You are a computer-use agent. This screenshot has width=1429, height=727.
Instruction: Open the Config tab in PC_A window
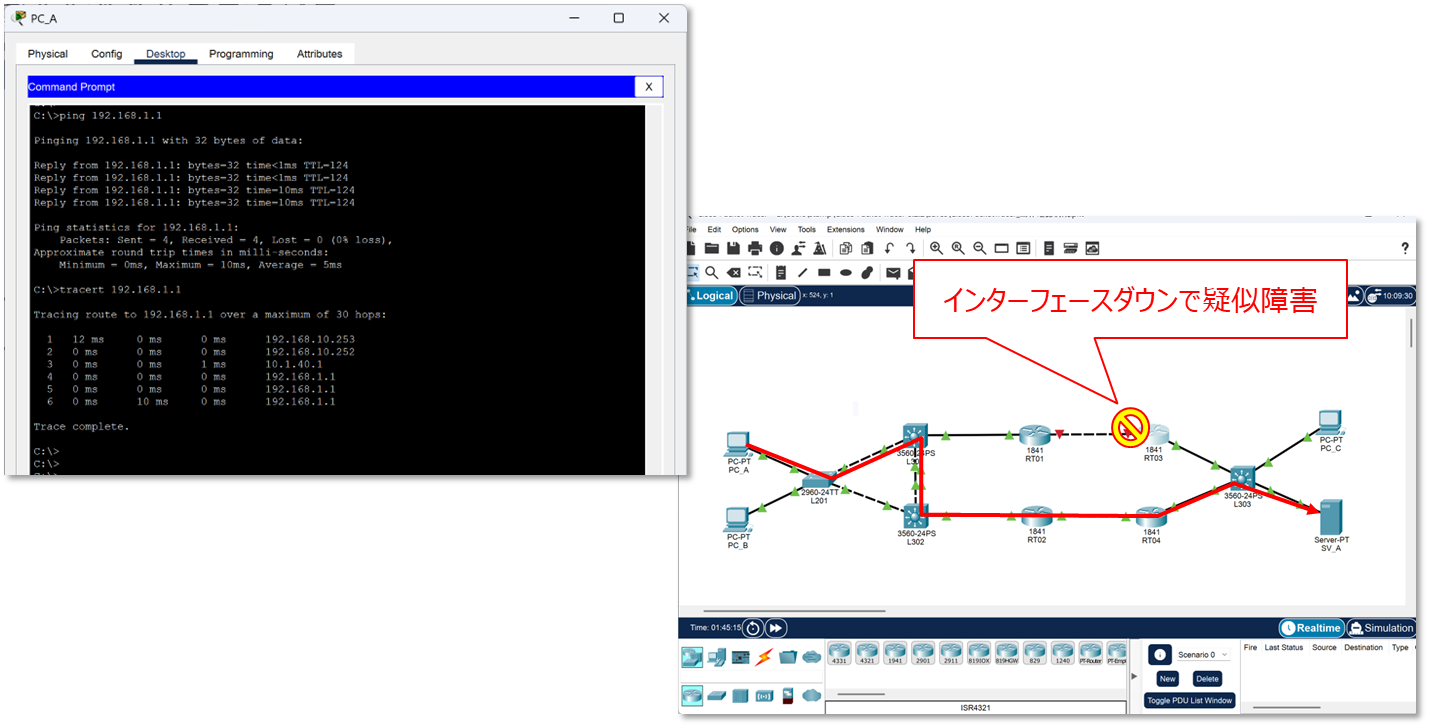pyautogui.click(x=106, y=54)
